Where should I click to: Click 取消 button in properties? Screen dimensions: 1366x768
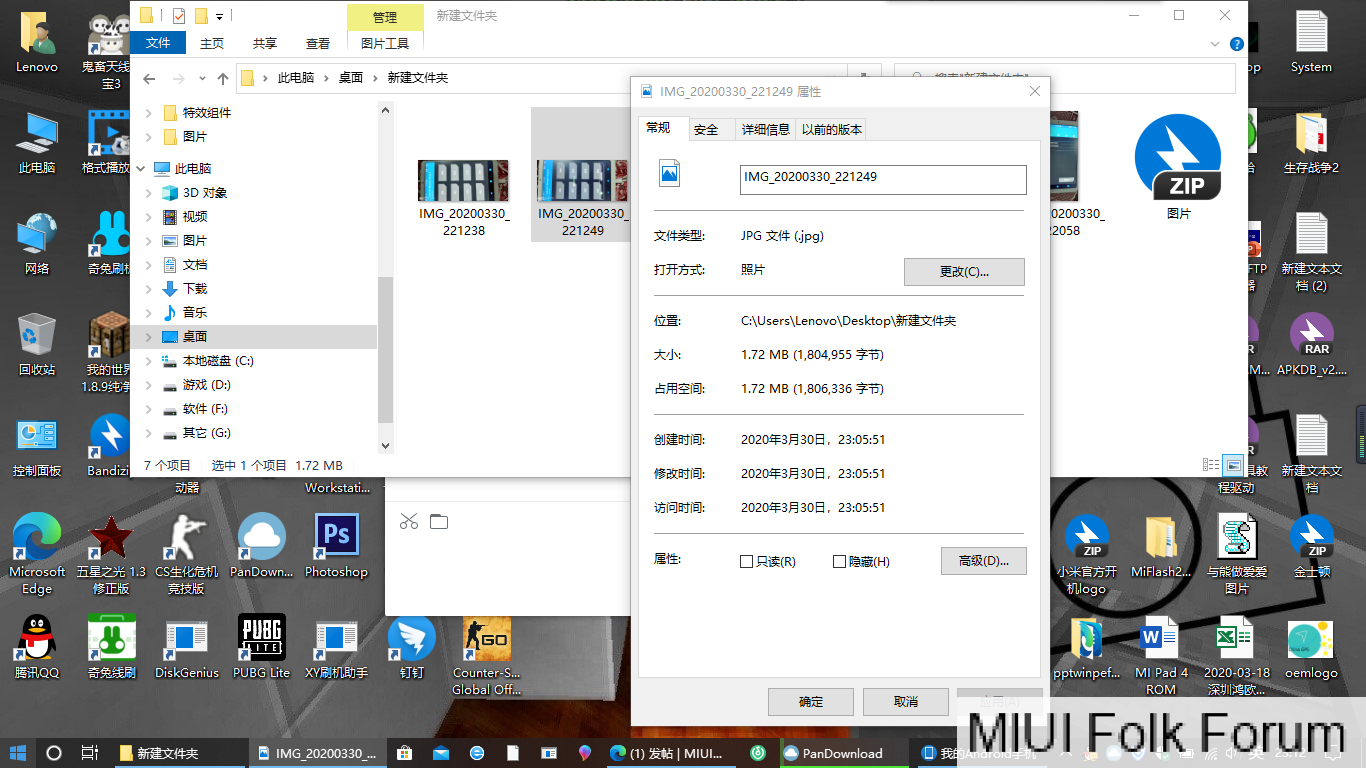point(906,702)
